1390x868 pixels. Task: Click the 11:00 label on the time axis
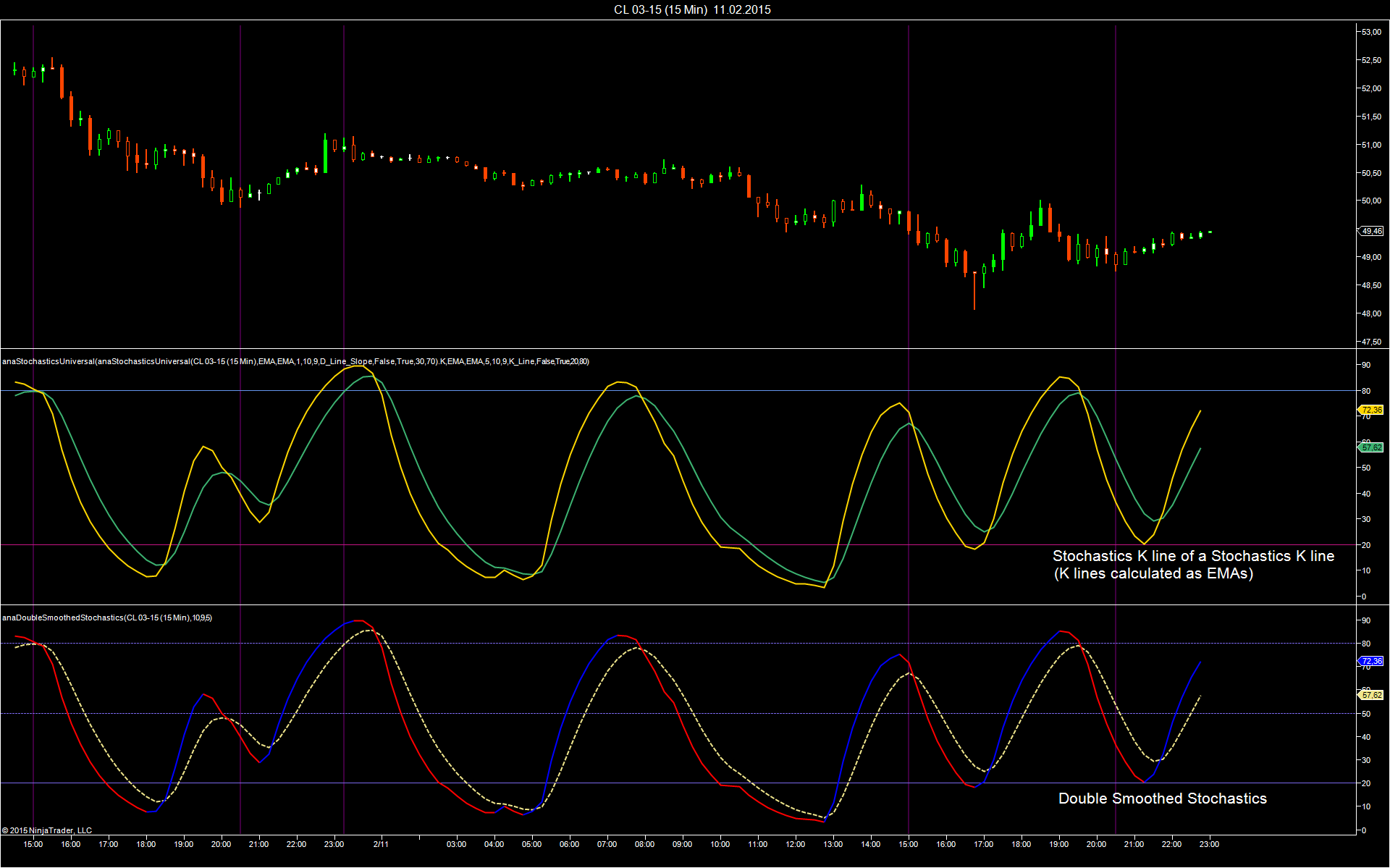[x=758, y=844]
